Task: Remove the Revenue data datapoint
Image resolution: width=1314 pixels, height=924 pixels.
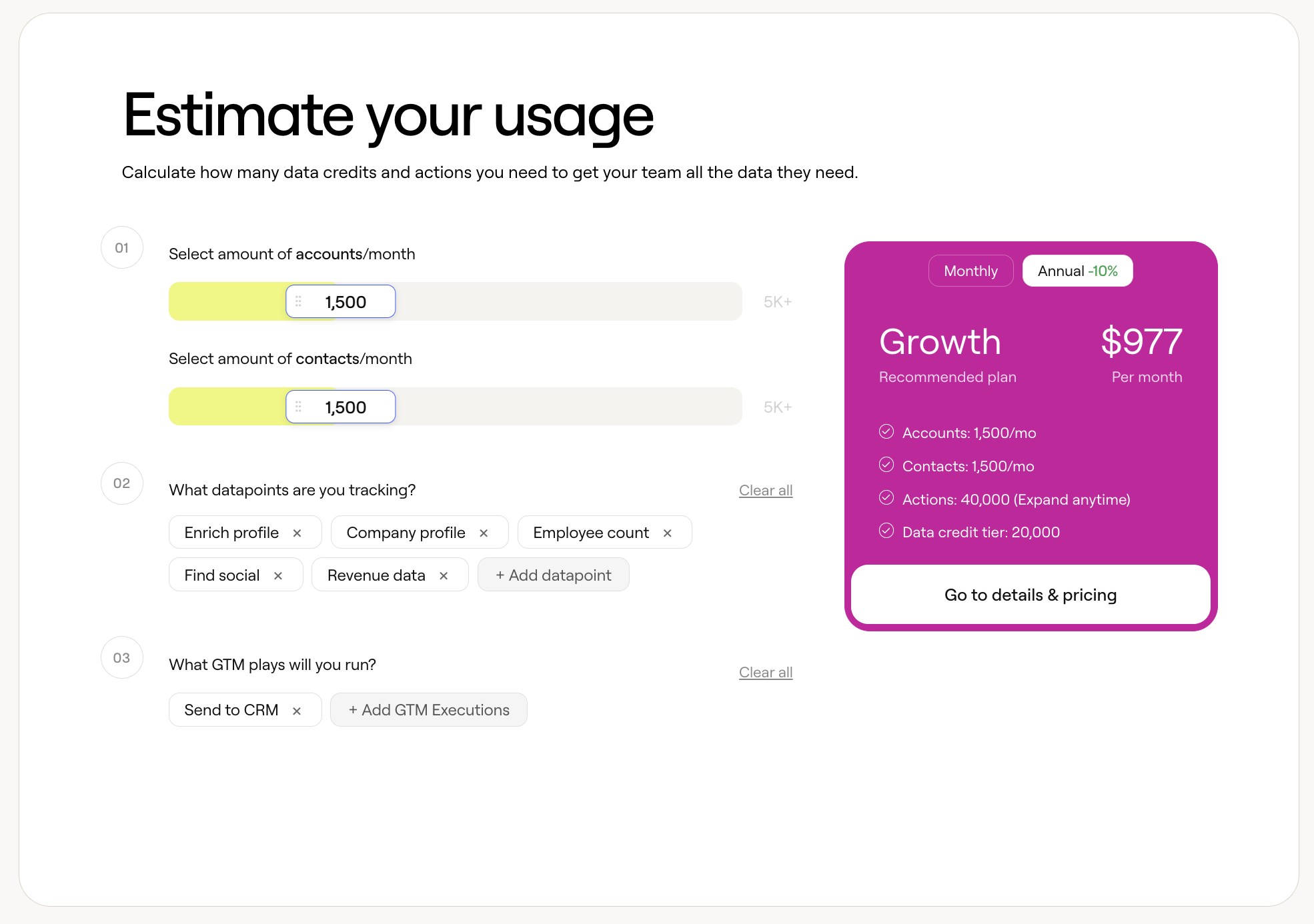Action: [444, 575]
